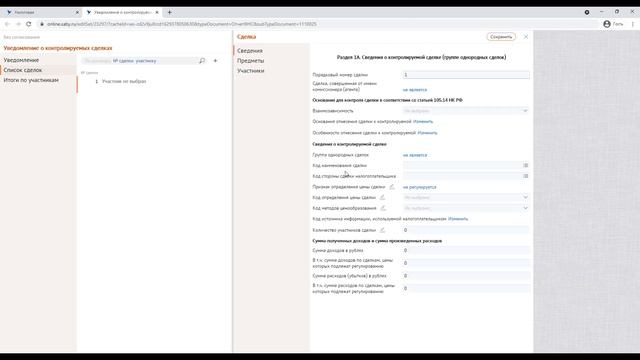Click Изменить for Особенности отнесения сделки
This screenshot has width=640, height=360.
point(427,133)
